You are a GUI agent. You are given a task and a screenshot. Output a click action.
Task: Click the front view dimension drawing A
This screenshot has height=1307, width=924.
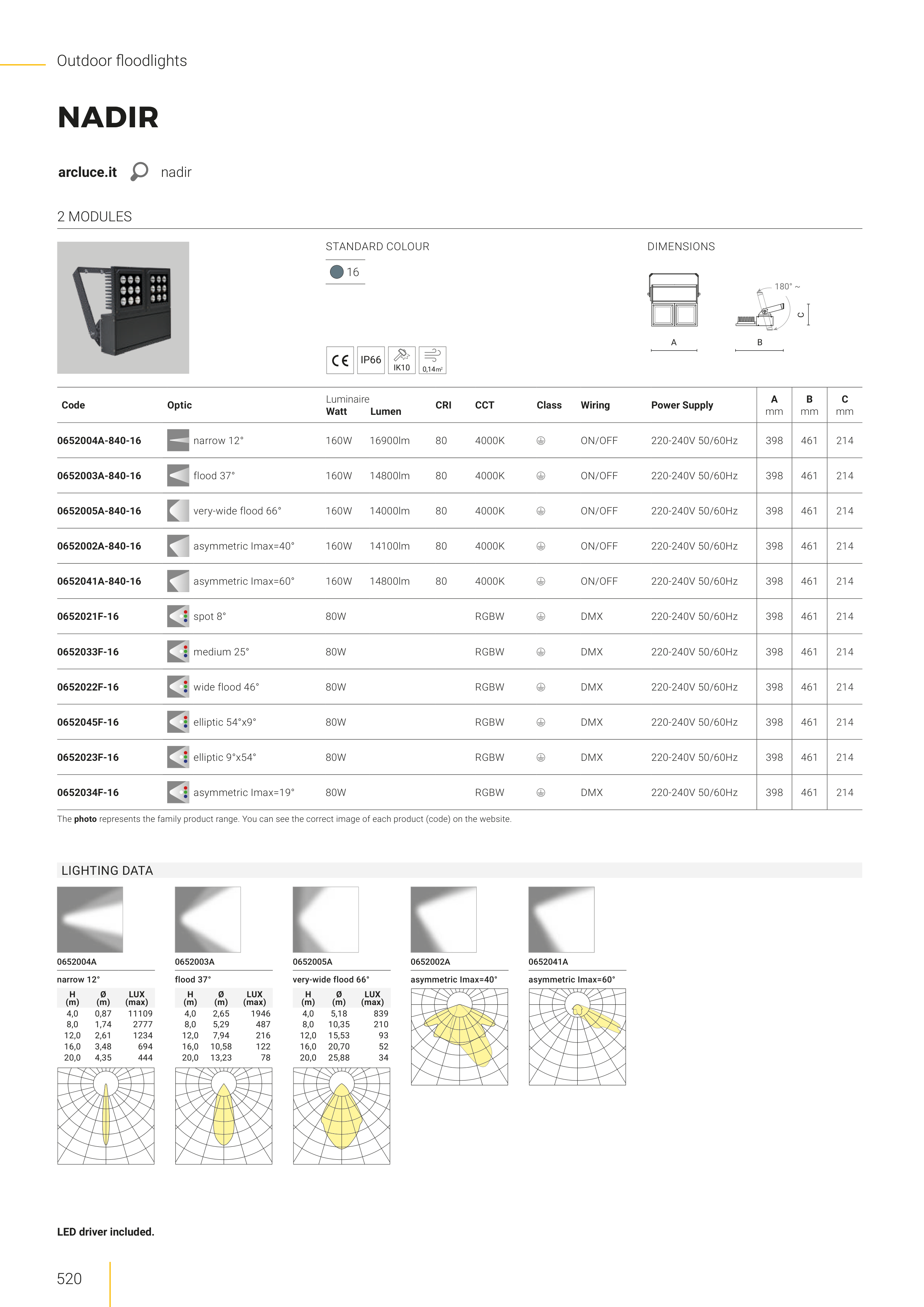click(x=673, y=300)
